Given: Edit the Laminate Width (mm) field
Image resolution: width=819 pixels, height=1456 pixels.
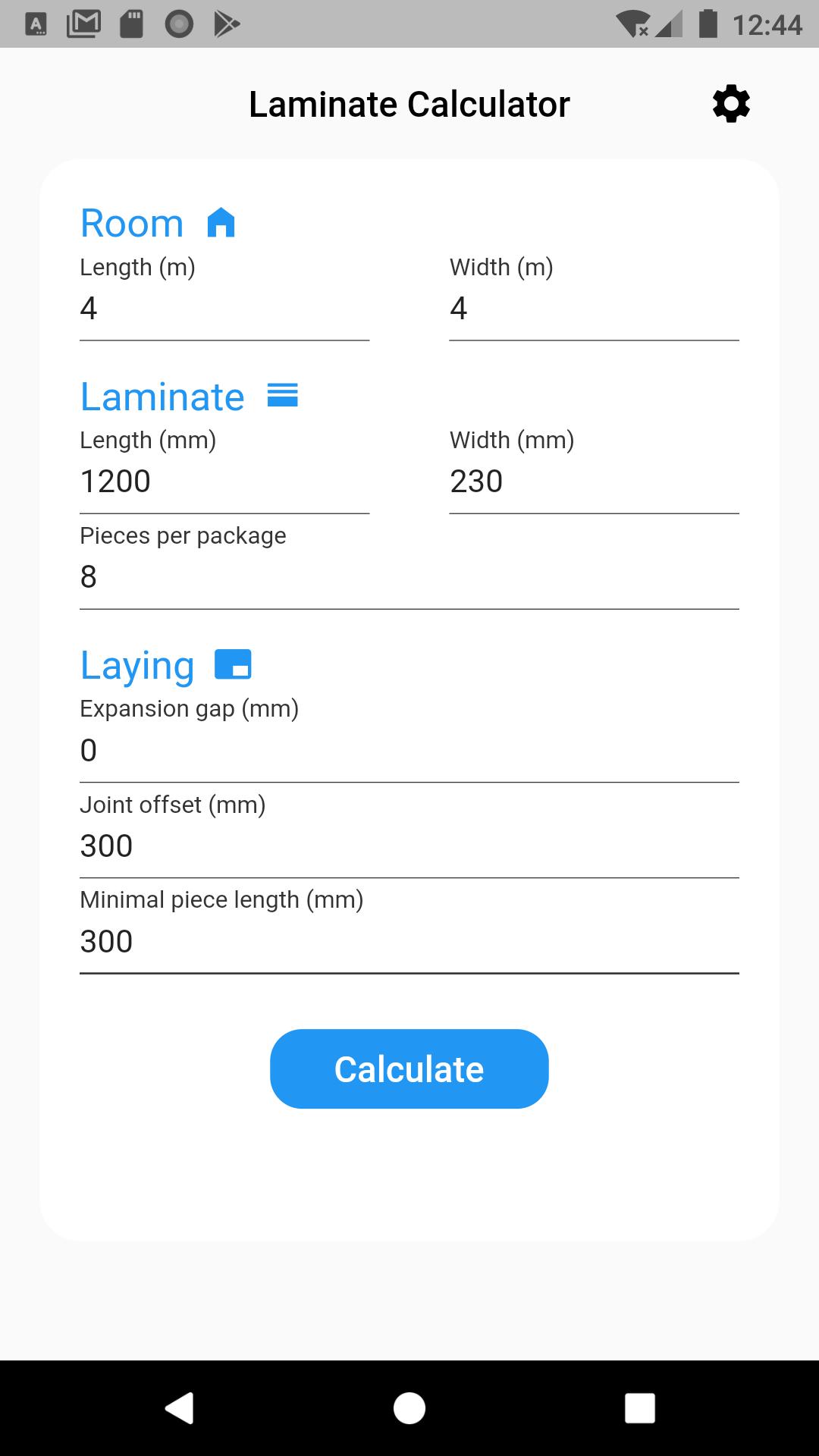Looking at the screenshot, I should [595, 470].
